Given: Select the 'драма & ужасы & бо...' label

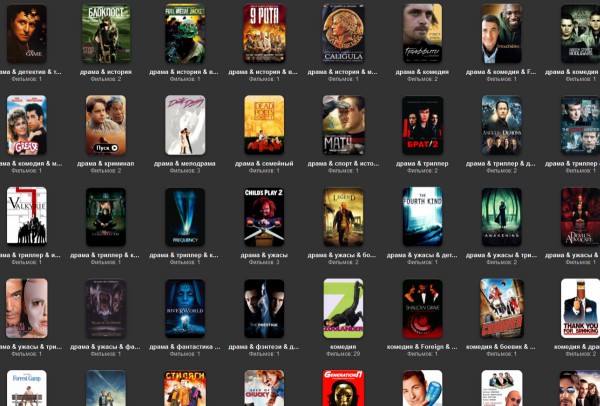Looking at the screenshot, I should pos(343,255).
